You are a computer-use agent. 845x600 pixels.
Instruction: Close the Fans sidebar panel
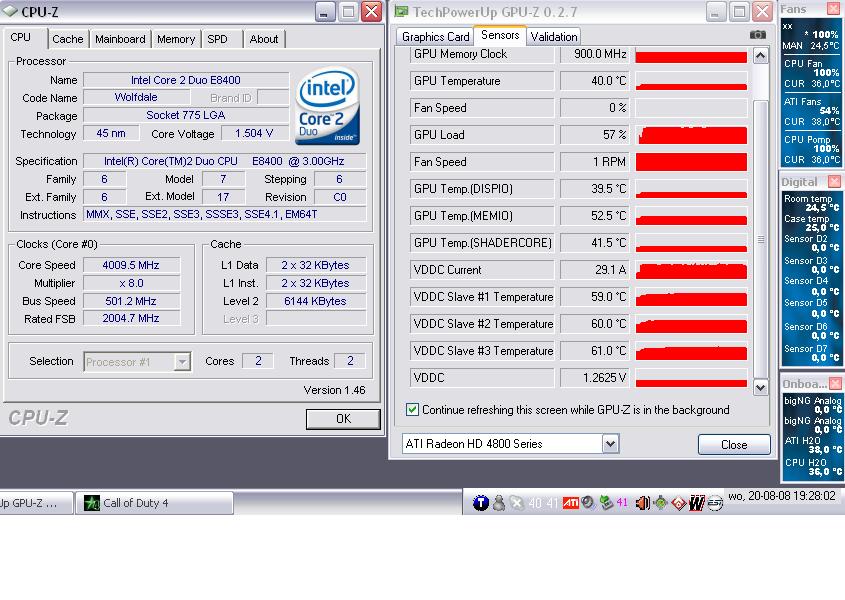pos(834,9)
